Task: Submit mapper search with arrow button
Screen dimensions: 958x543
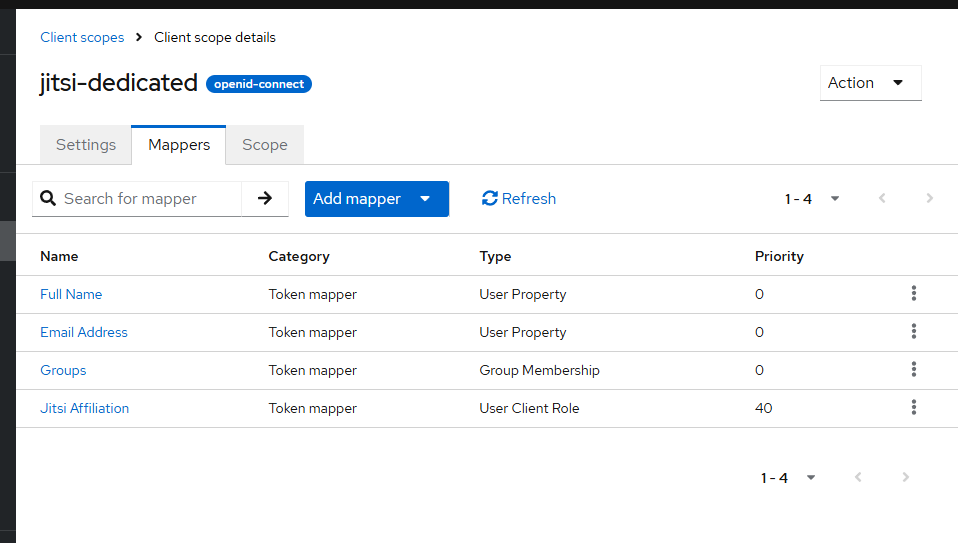Action: click(x=265, y=198)
